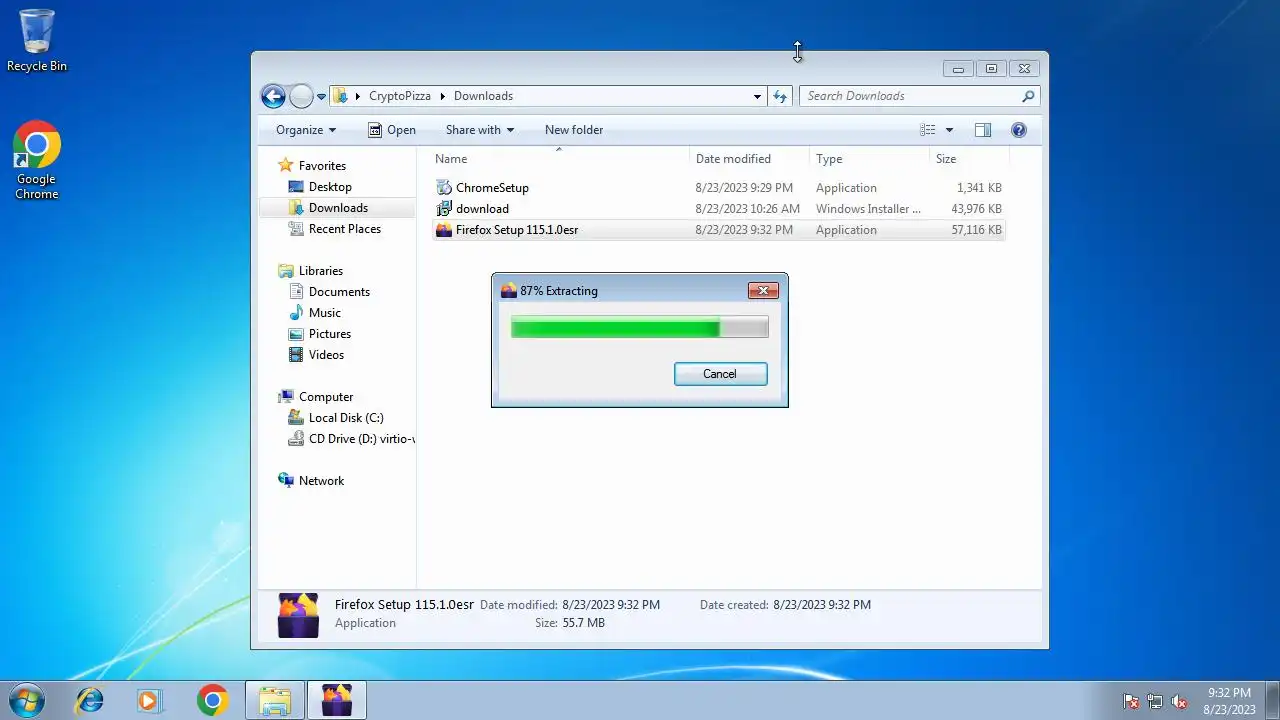Viewport: 1280px width, 720px height.
Task: Open Windows Media Player from the taskbar
Action: [x=149, y=700]
